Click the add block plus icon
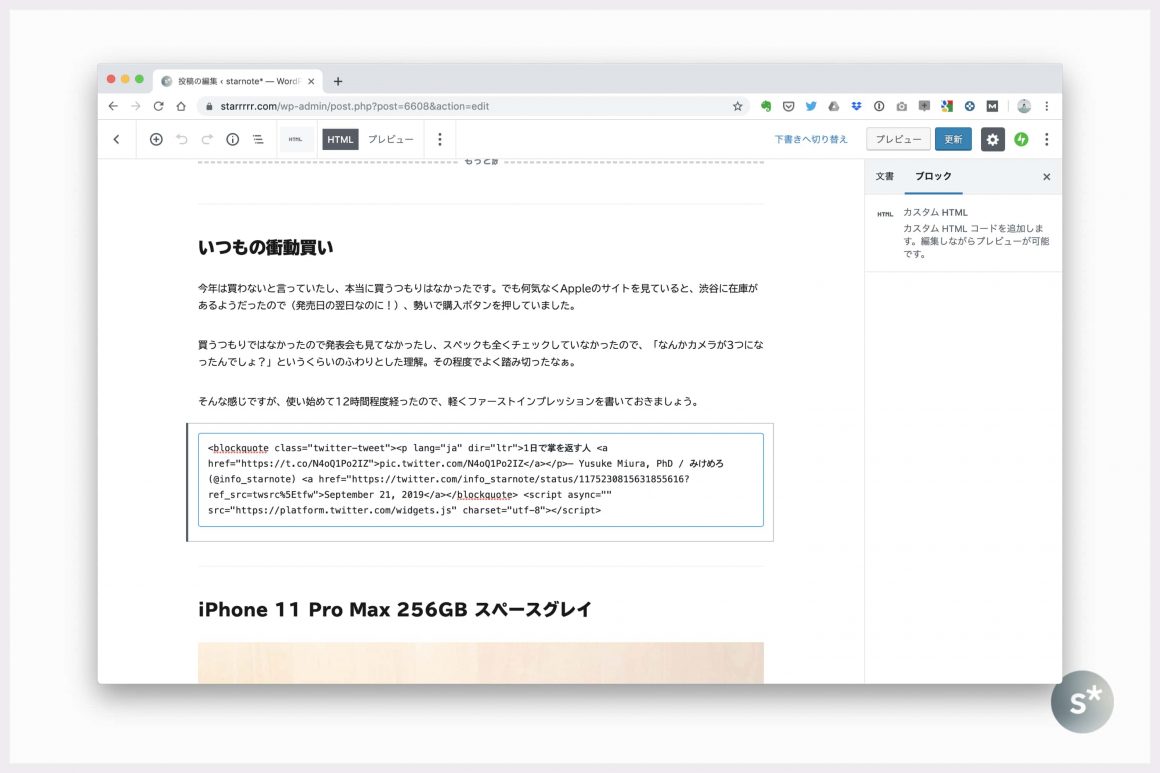Screen dimensions: 1160x773 click(x=156, y=140)
